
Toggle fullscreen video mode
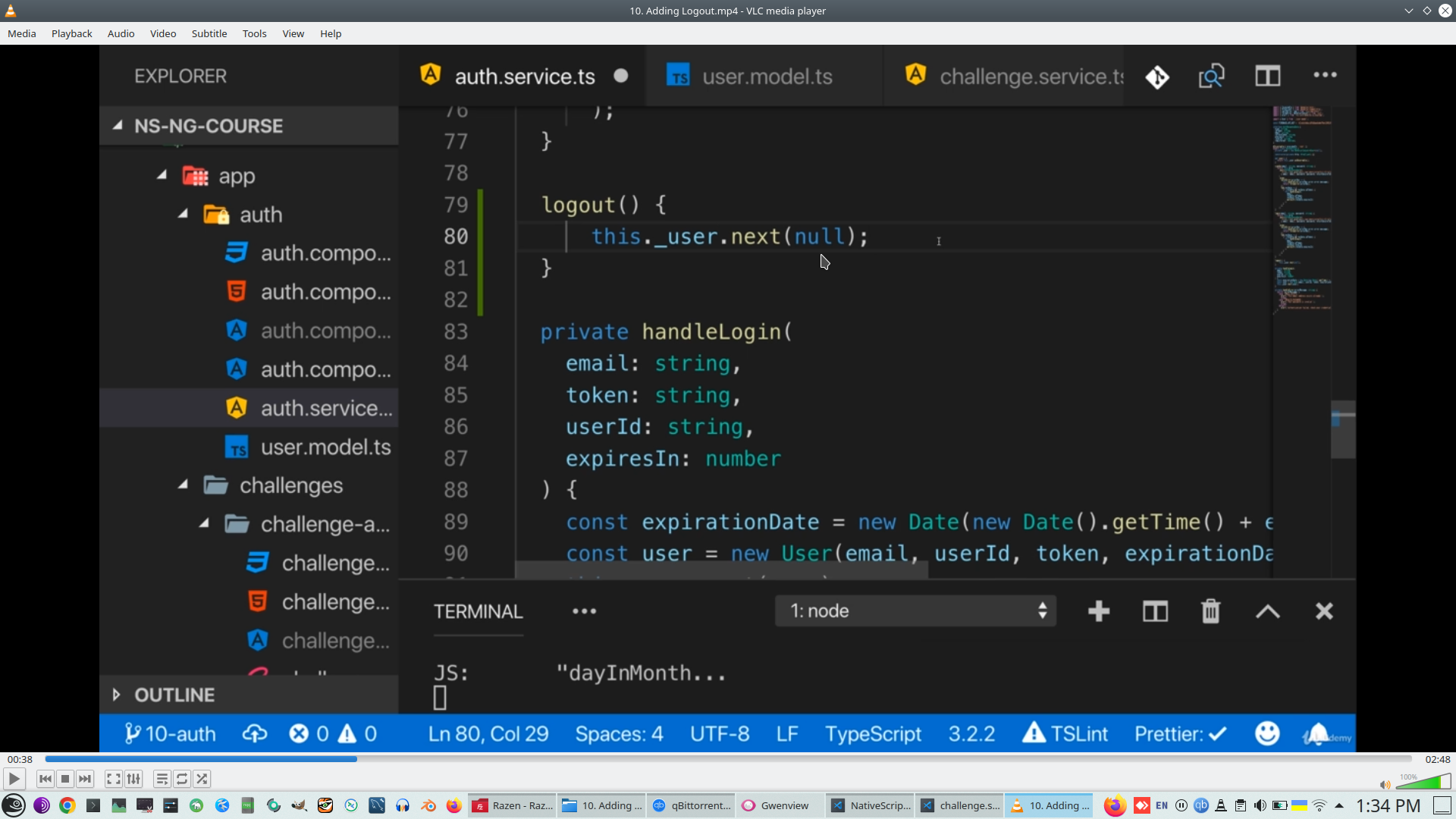(x=113, y=779)
